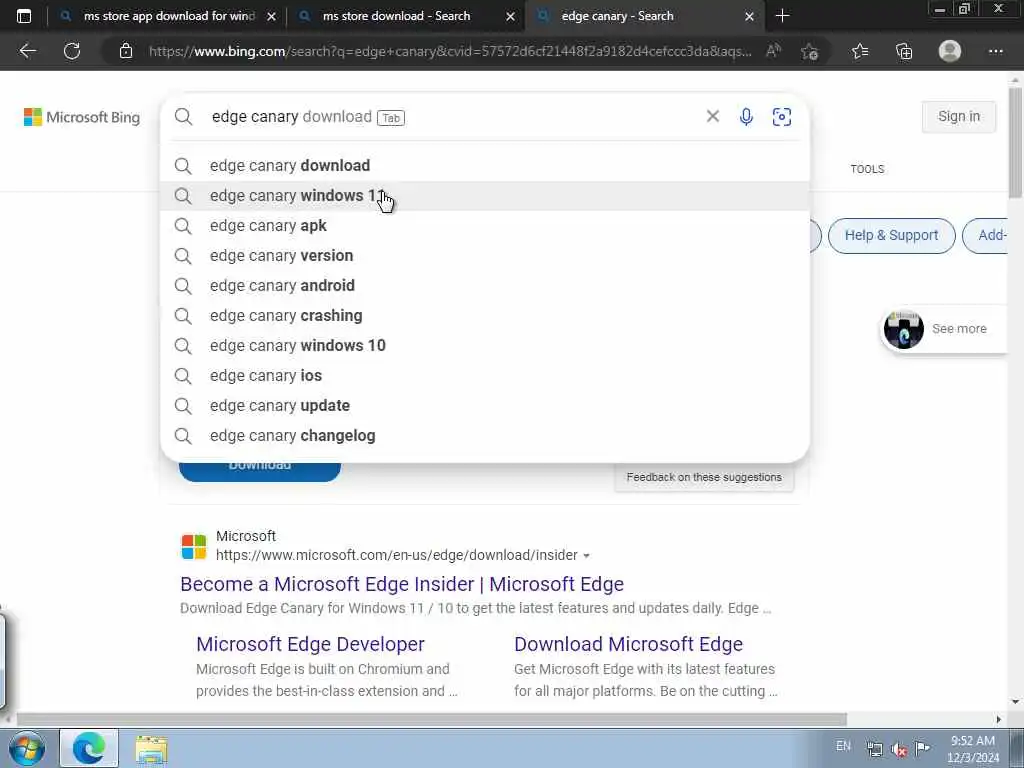Open the Download Microsoft Edge sublink
The height and width of the screenshot is (768, 1024).
coord(628,644)
